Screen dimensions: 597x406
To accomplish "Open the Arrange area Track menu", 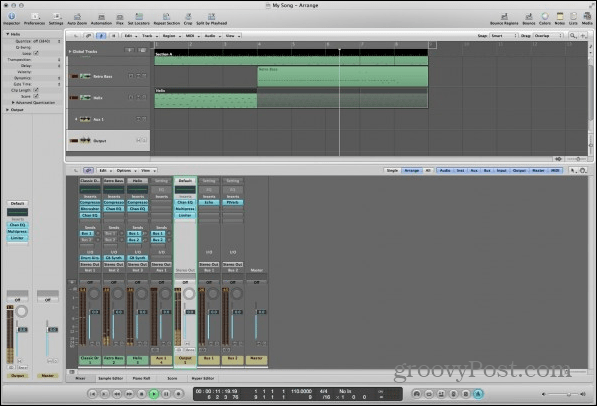I will [x=149, y=36].
